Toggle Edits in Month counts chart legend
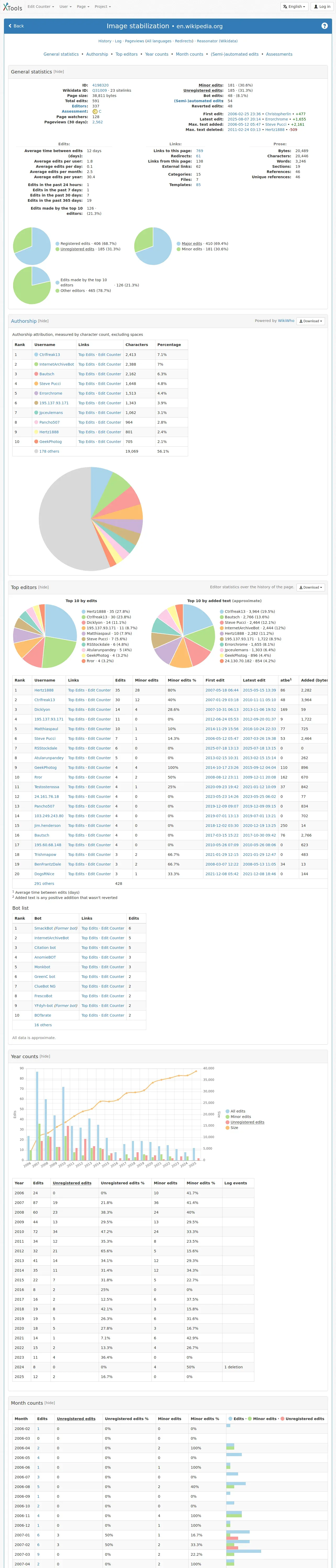 pyautogui.click(x=236, y=1419)
